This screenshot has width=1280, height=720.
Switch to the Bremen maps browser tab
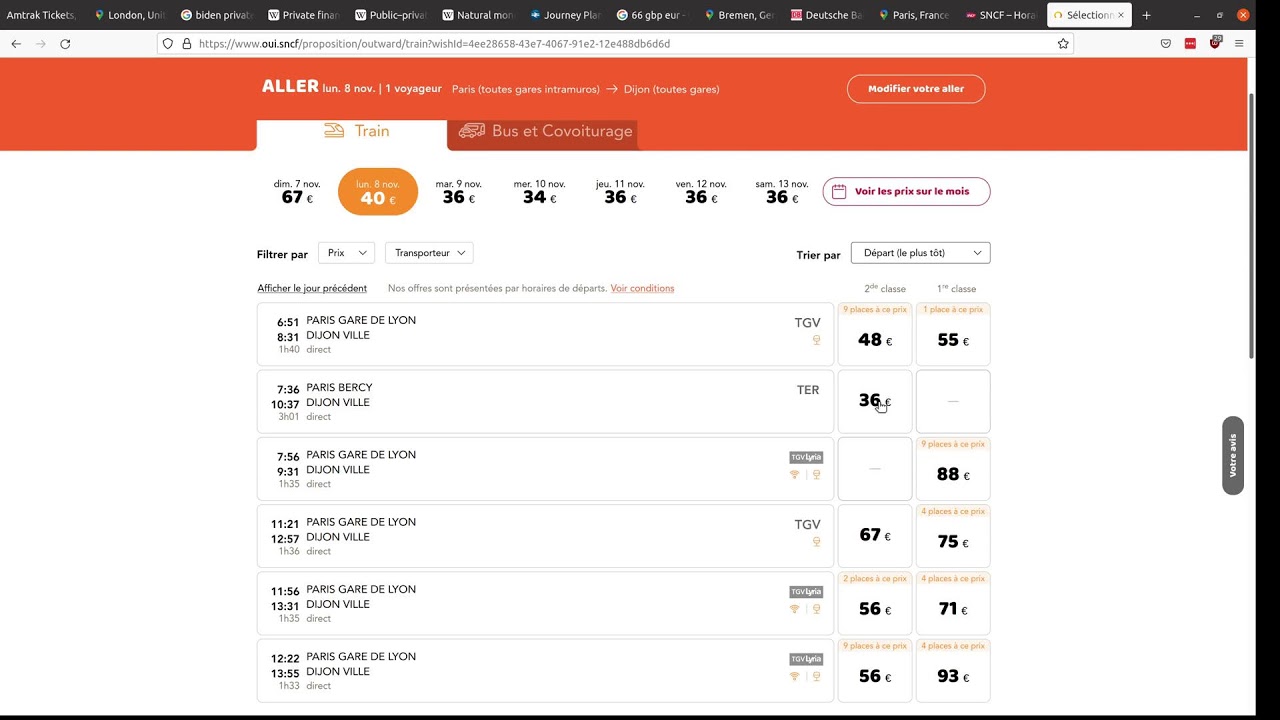[739, 15]
